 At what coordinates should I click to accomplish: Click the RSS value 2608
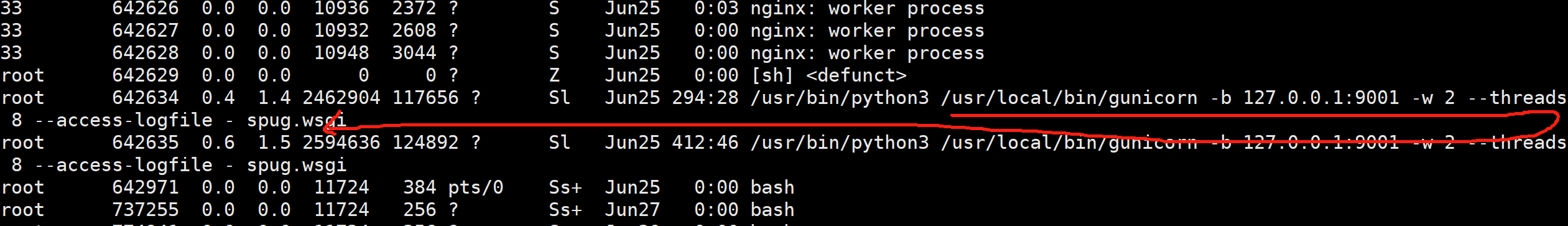click(x=414, y=31)
